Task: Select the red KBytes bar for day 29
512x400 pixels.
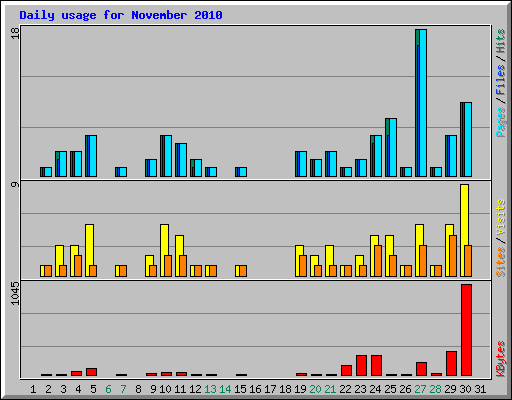Action: pyautogui.click(x=451, y=364)
